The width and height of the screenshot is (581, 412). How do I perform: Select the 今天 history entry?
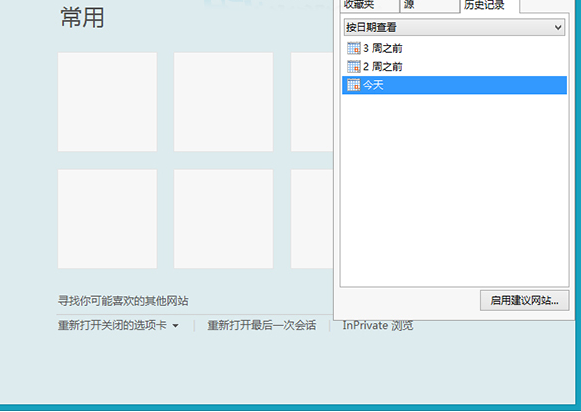[x=454, y=85]
